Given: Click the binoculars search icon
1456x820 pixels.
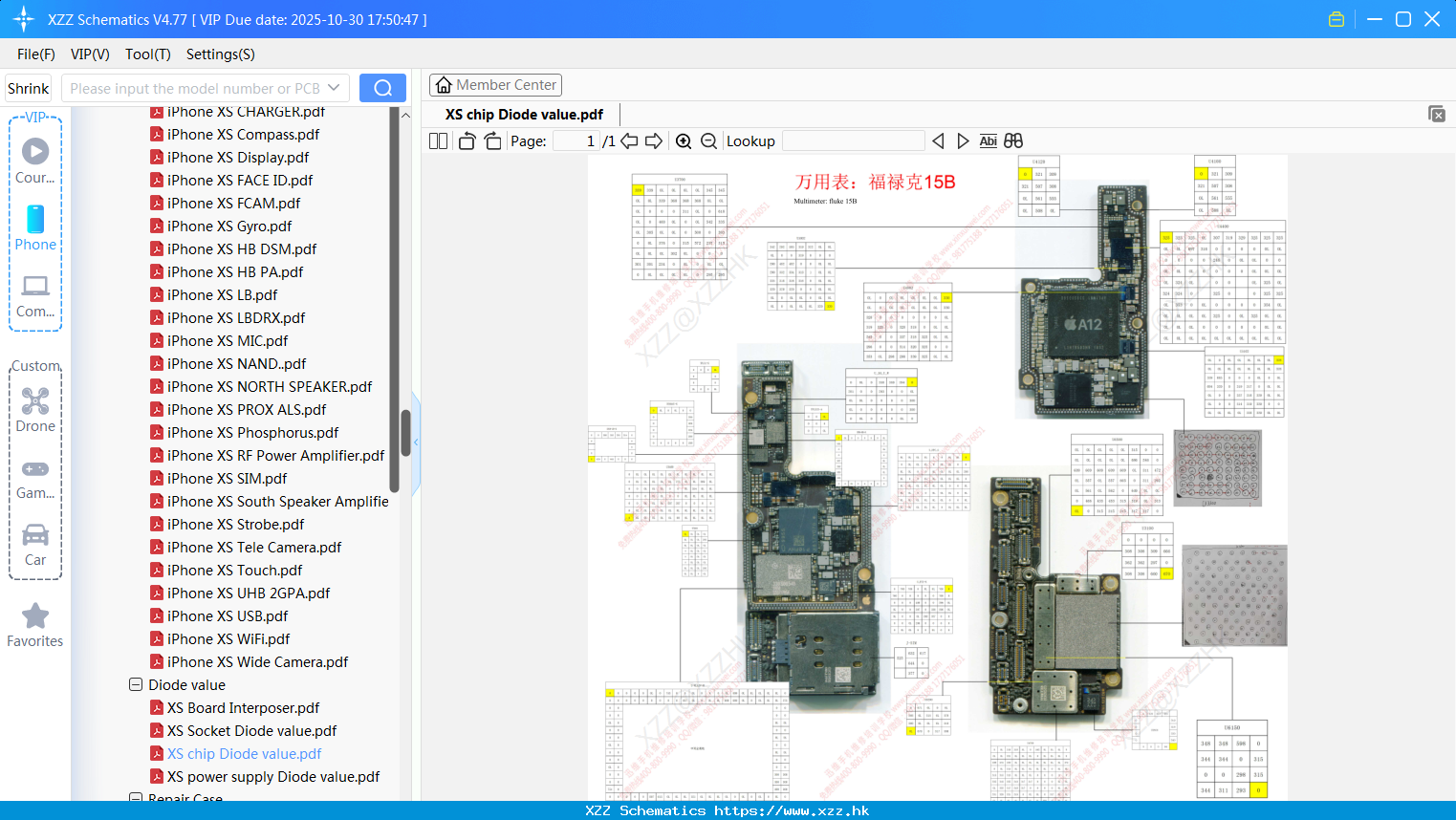Looking at the screenshot, I should pos(1013,141).
